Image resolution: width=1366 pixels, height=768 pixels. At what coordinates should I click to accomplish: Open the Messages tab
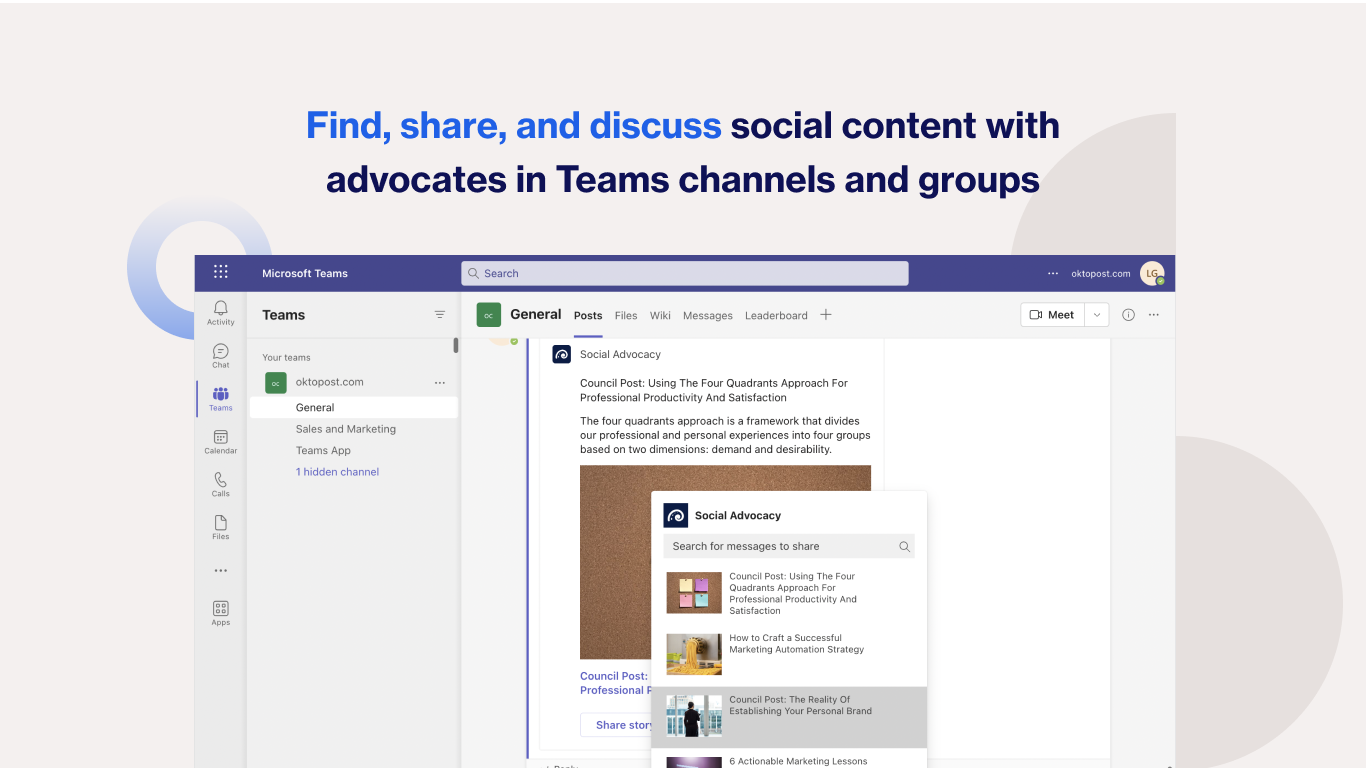point(708,315)
